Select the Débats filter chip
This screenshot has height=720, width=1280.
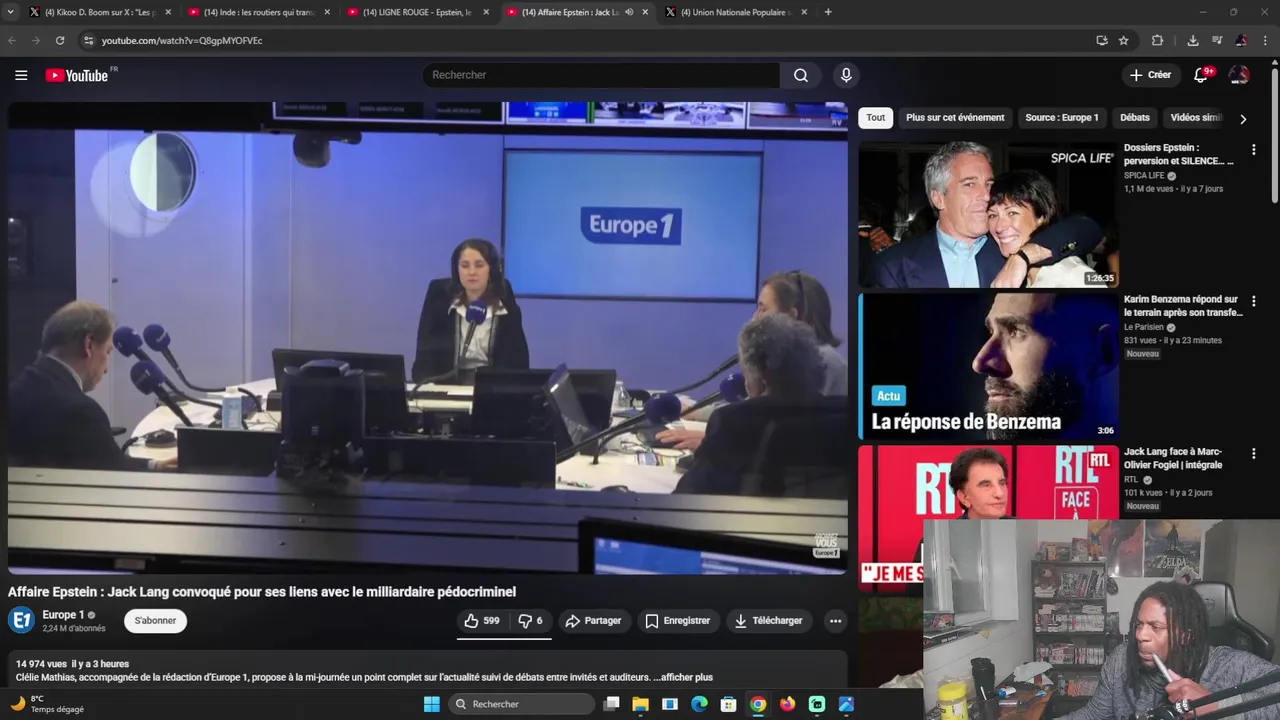[1134, 117]
